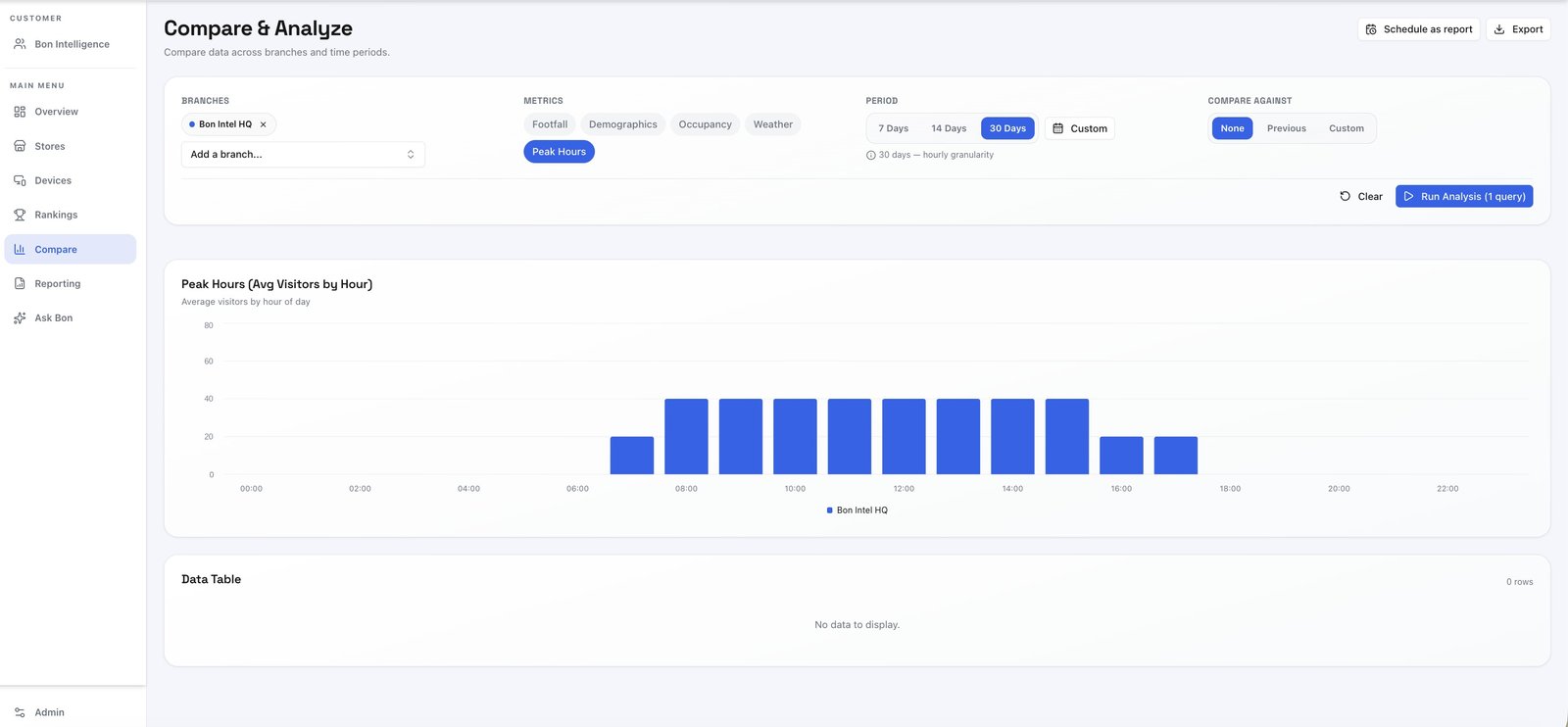
Task: Click the 08:00 bar in Peak Hours chart
Action: point(686,436)
